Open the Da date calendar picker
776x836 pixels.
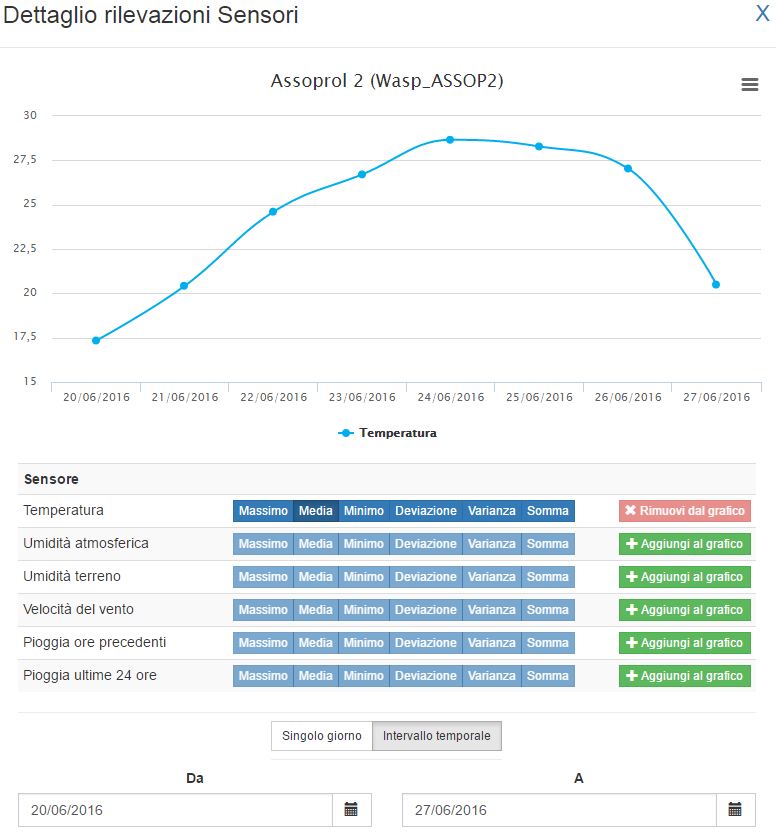click(x=351, y=809)
